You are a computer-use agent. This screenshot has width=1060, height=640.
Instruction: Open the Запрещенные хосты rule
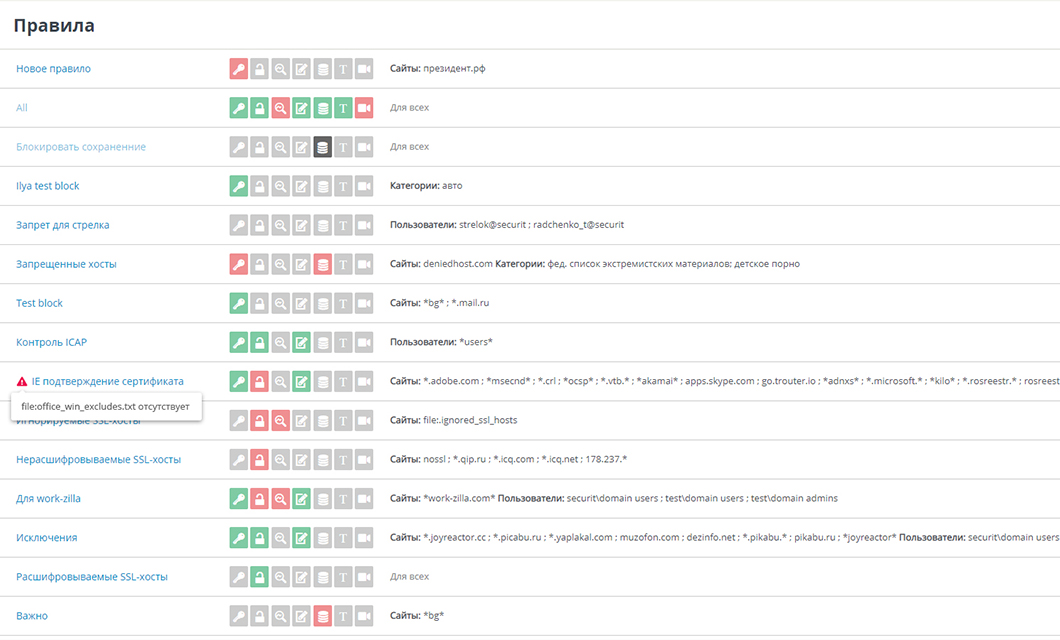(66, 264)
